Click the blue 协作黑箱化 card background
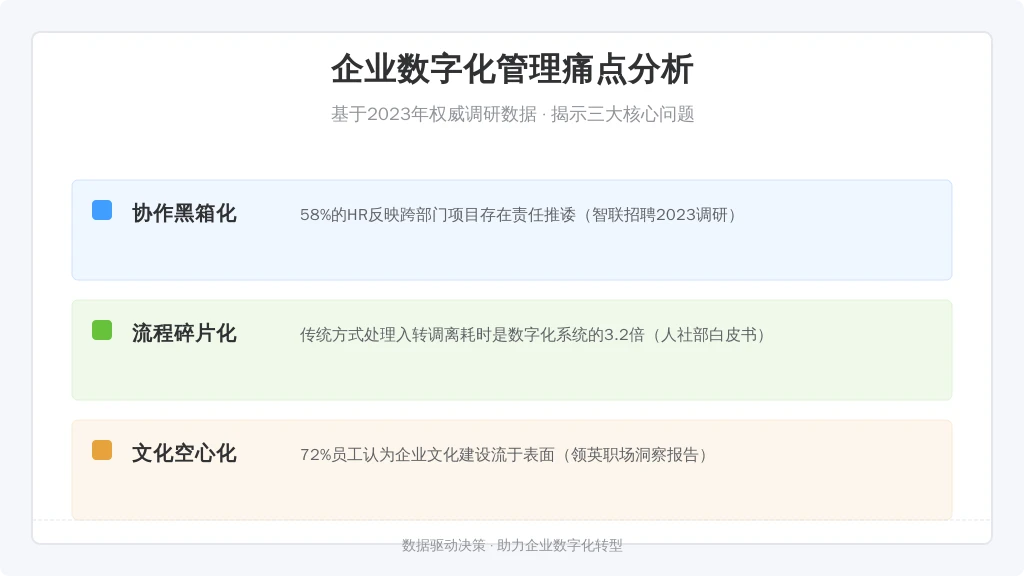Screen dimensions: 1024x576 (512, 230)
